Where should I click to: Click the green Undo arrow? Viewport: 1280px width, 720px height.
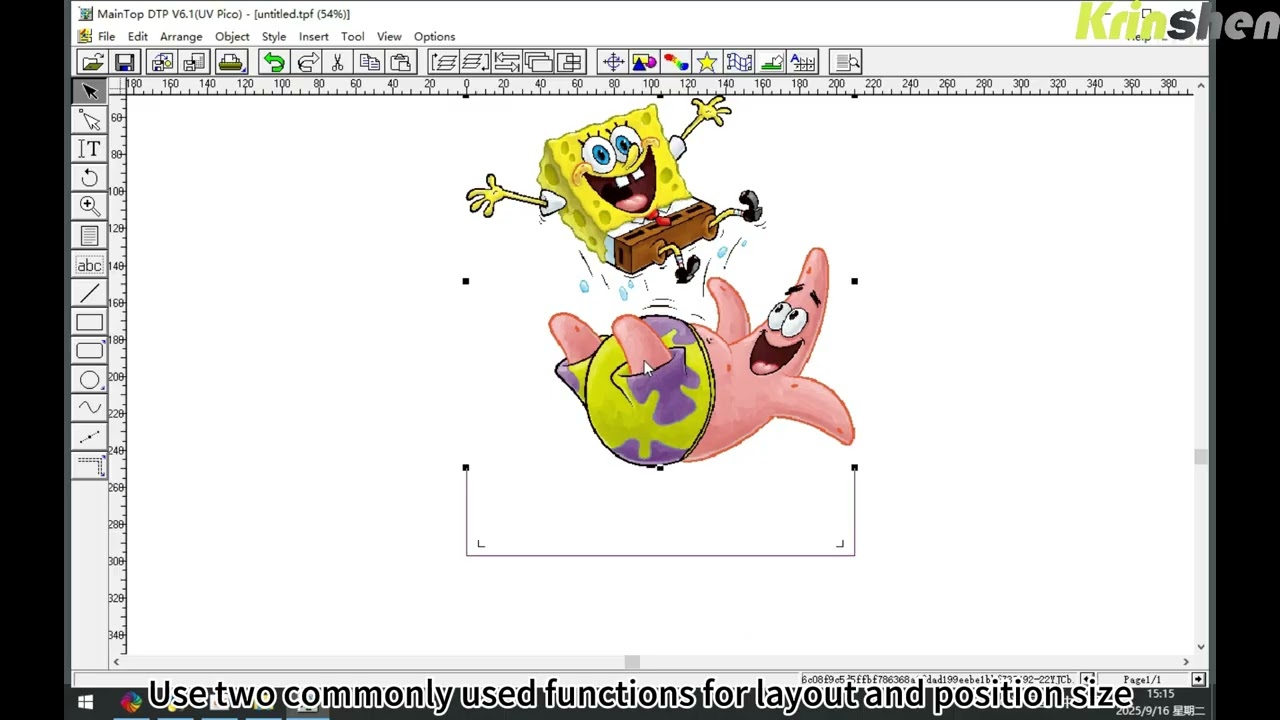coord(273,62)
